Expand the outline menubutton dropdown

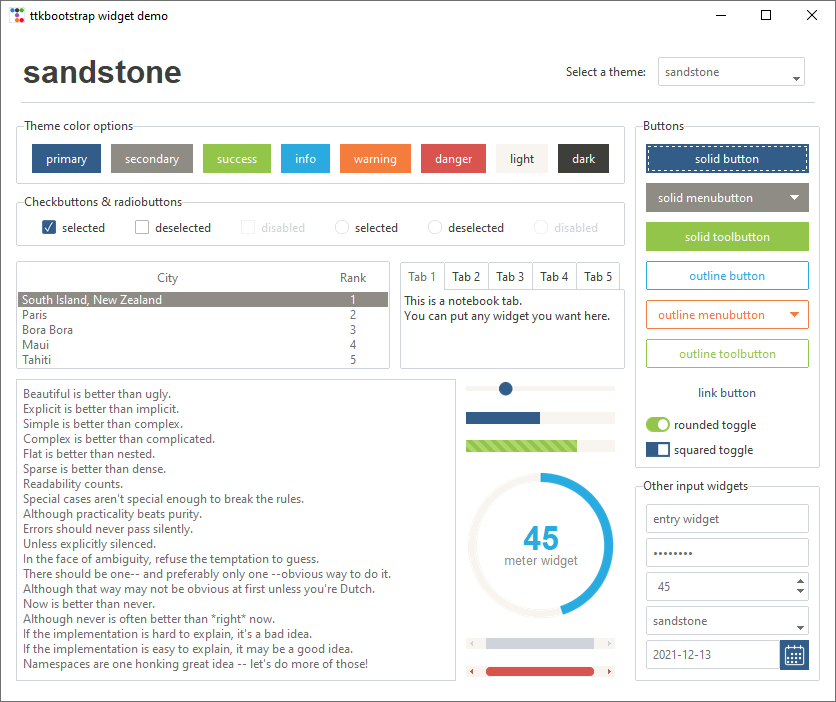pos(726,314)
